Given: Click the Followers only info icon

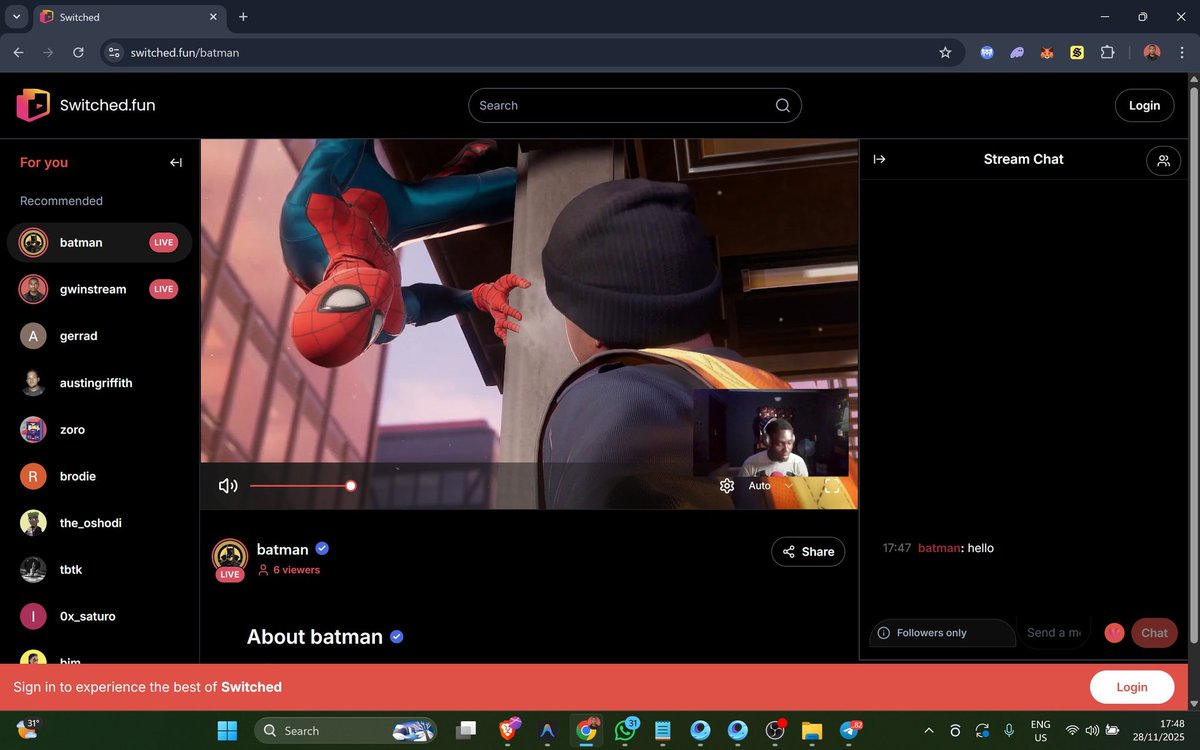Looking at the screenshot, I should [884, 633].
